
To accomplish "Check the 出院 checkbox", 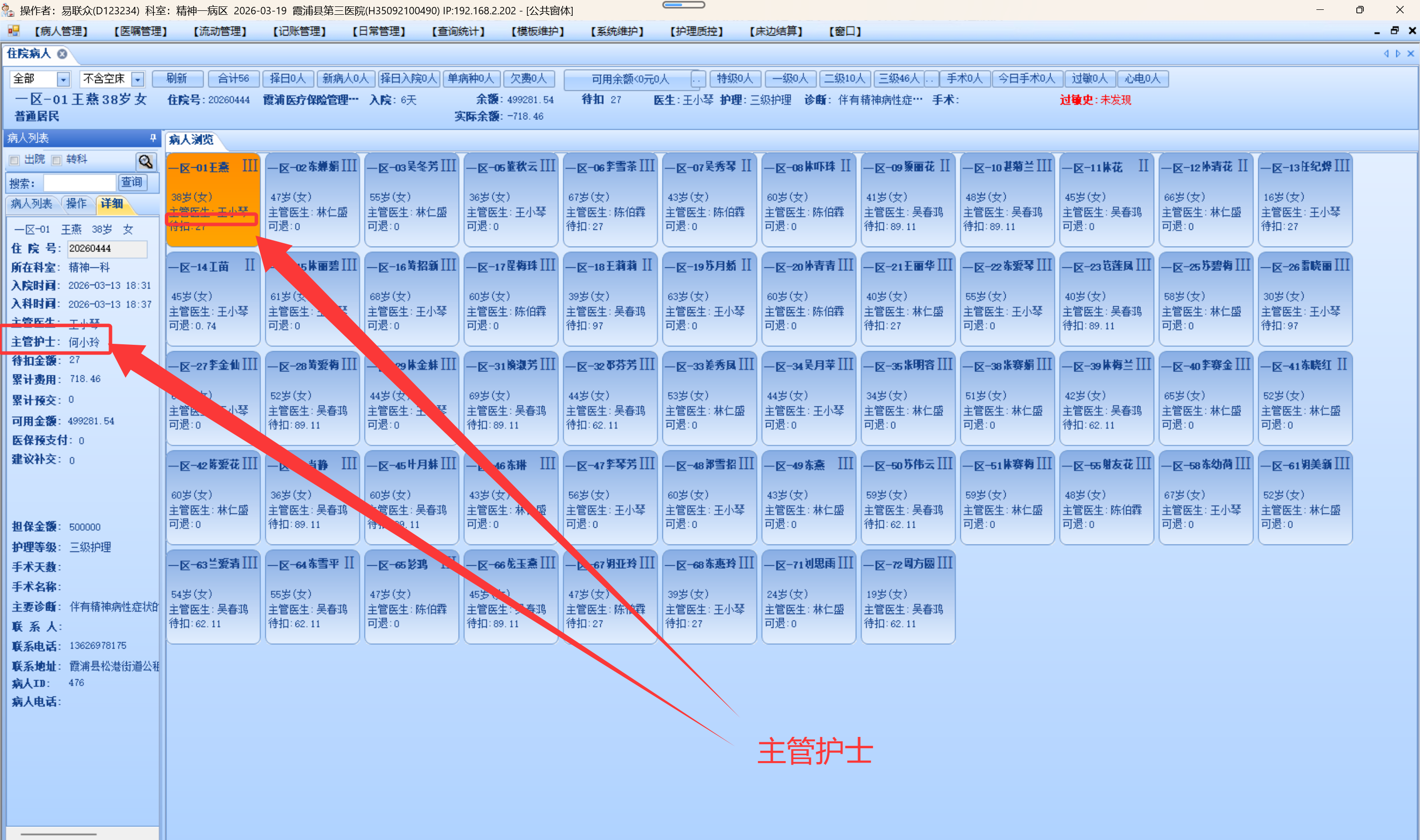I will (15, 160).
